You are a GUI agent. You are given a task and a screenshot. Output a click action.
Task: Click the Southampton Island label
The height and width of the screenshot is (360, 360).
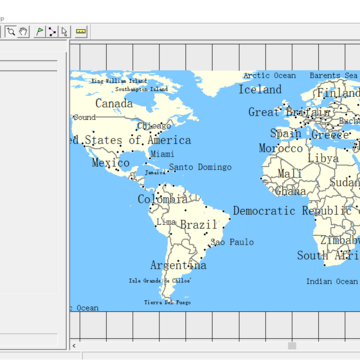[141, 89]
